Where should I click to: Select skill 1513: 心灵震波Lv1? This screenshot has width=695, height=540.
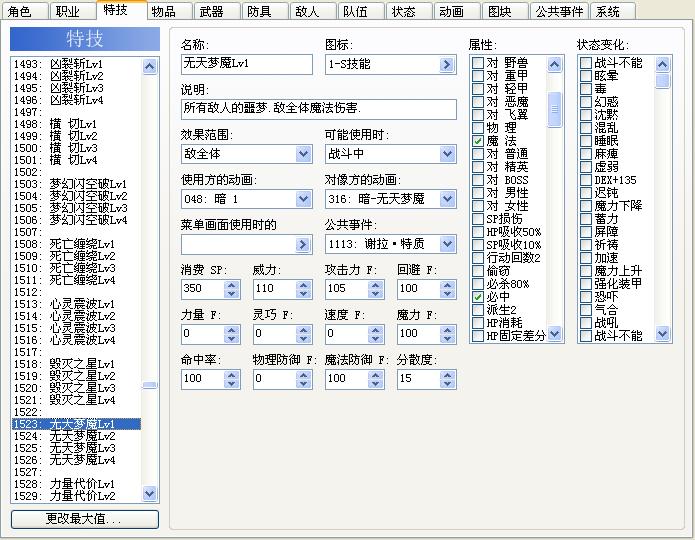76,304
